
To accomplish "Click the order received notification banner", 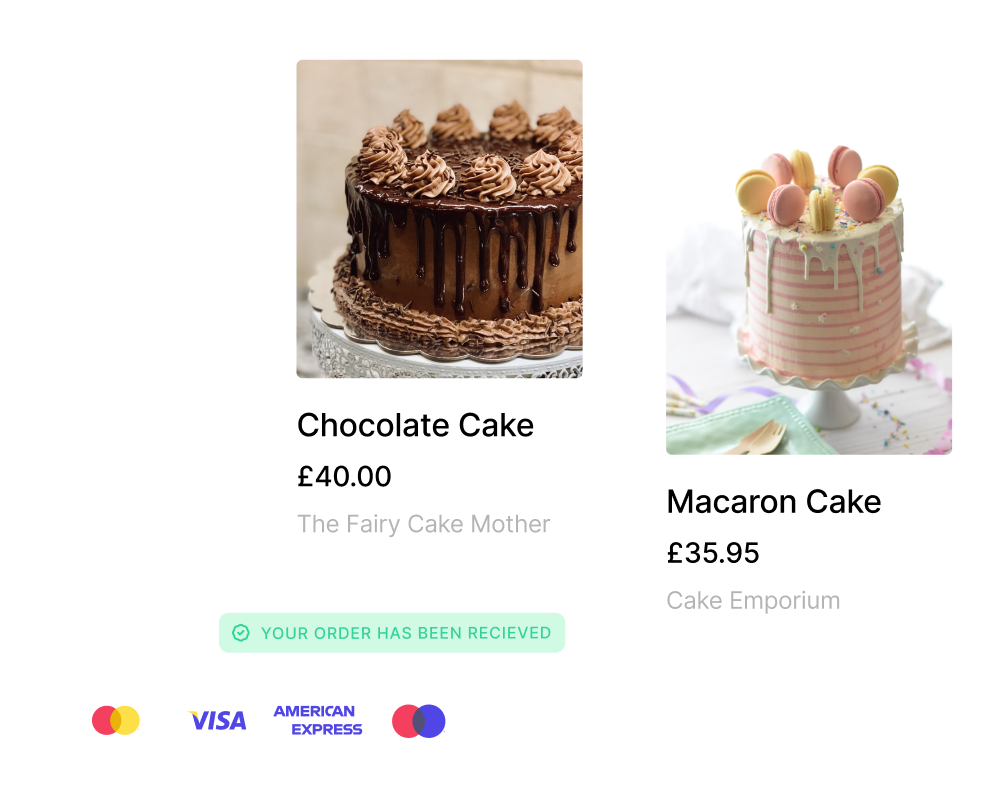I will (392, 633).
